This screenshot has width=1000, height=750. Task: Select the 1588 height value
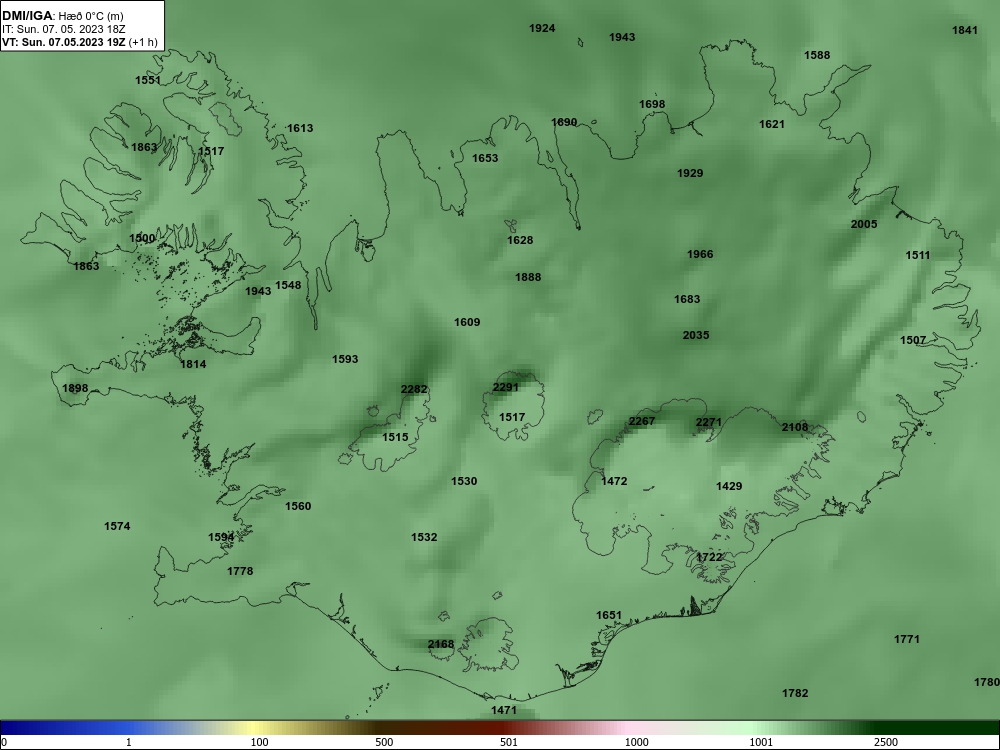[817, 55]
